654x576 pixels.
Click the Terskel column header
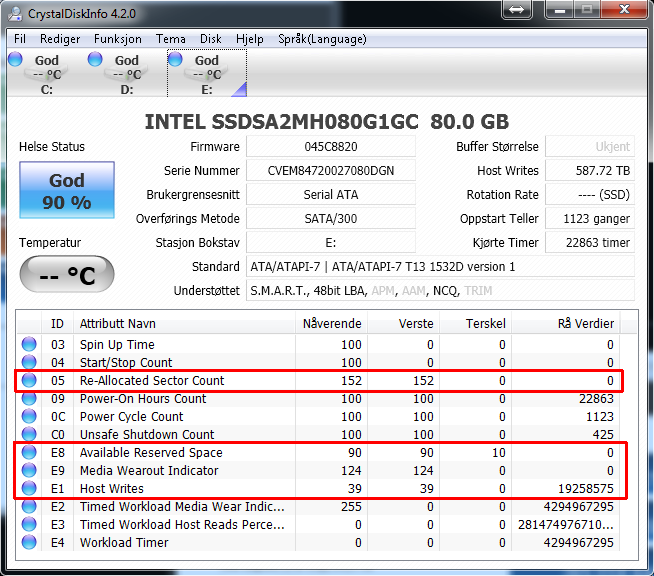(x=475, y=324)
